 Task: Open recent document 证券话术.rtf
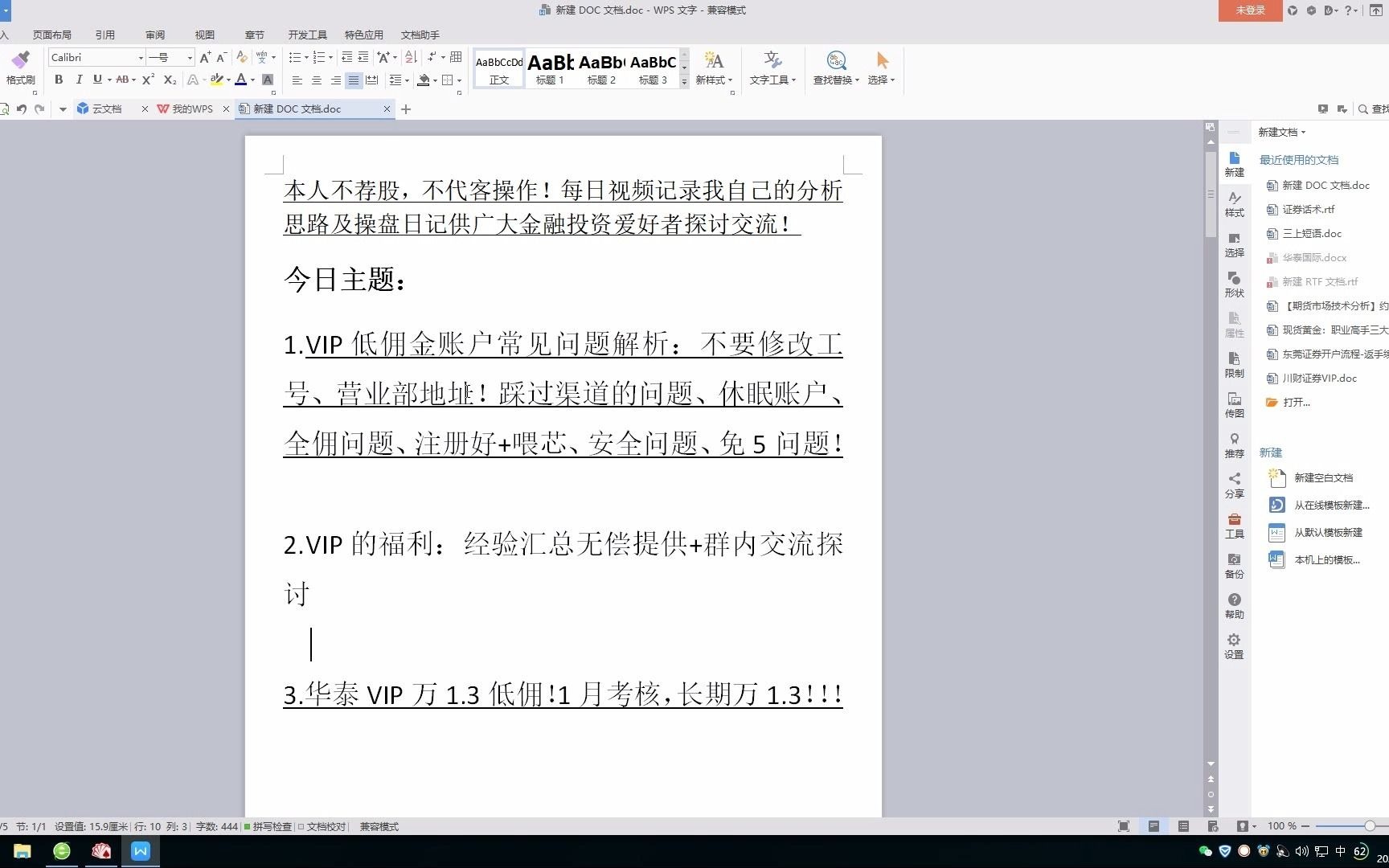point(1308,209)
